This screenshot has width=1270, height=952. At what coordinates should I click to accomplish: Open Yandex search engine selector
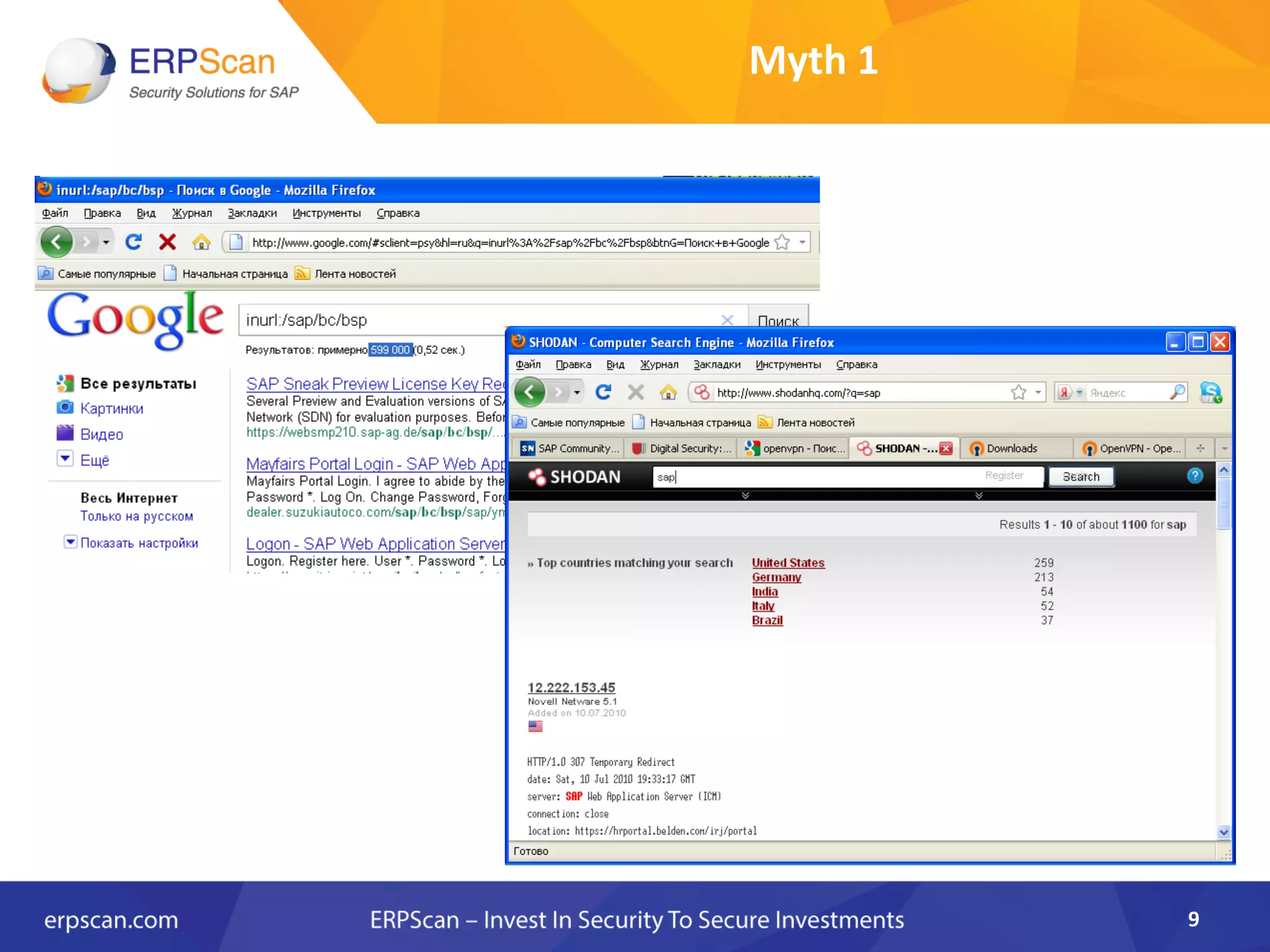(x=1070, y=392)
